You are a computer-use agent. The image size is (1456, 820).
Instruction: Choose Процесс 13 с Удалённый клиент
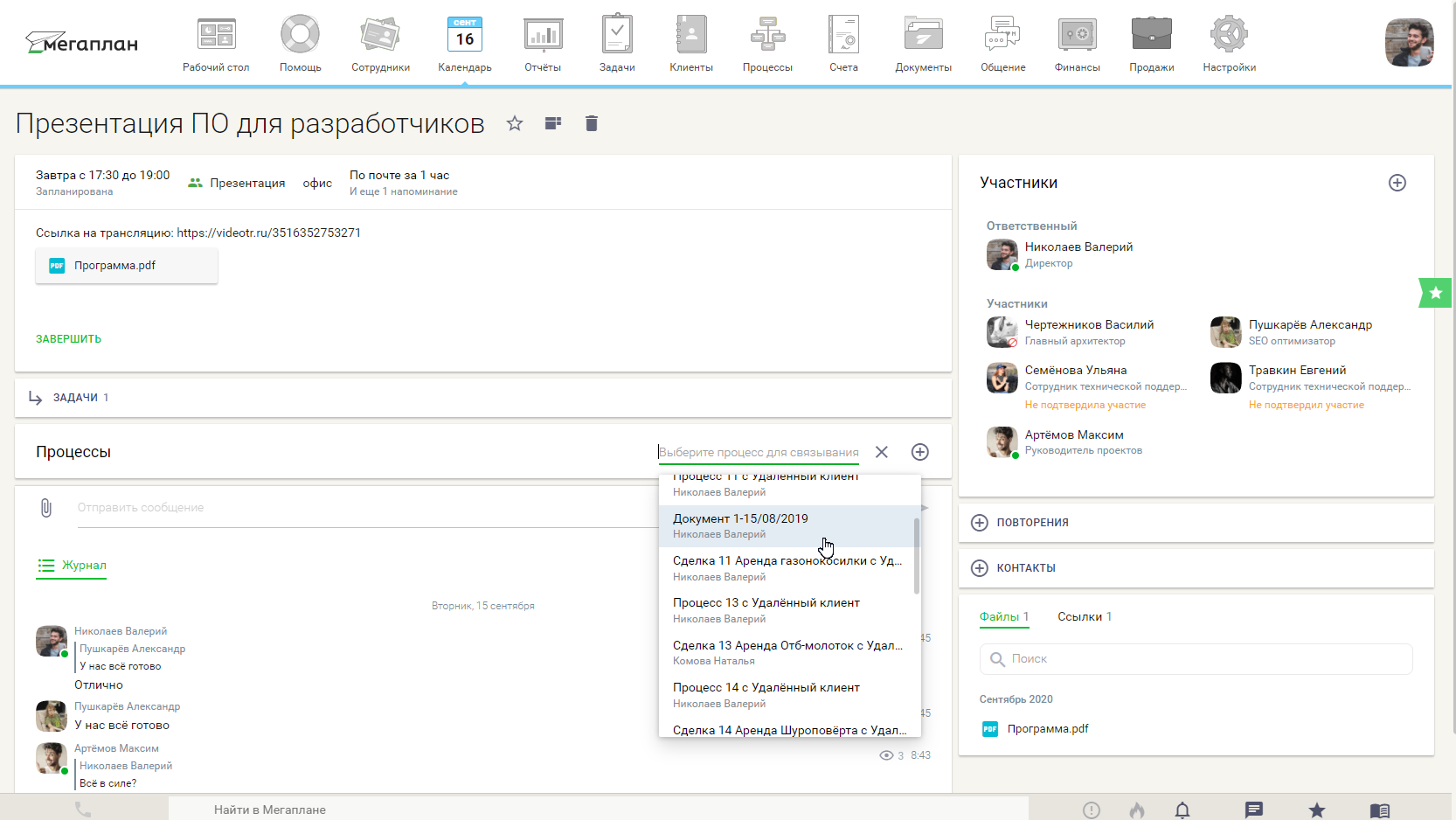point(785,610)
